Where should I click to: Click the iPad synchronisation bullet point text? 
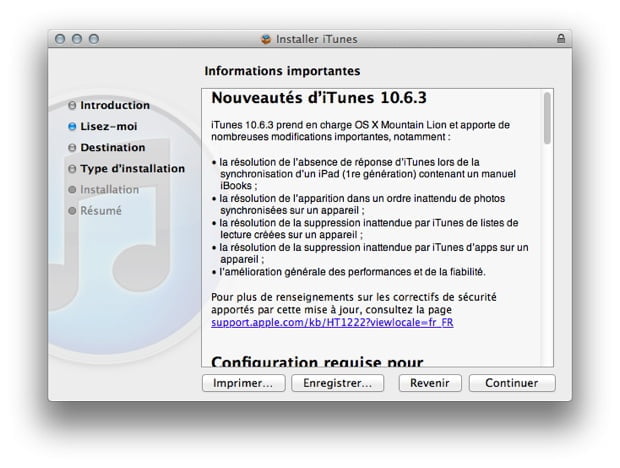(x=364, y=174)
